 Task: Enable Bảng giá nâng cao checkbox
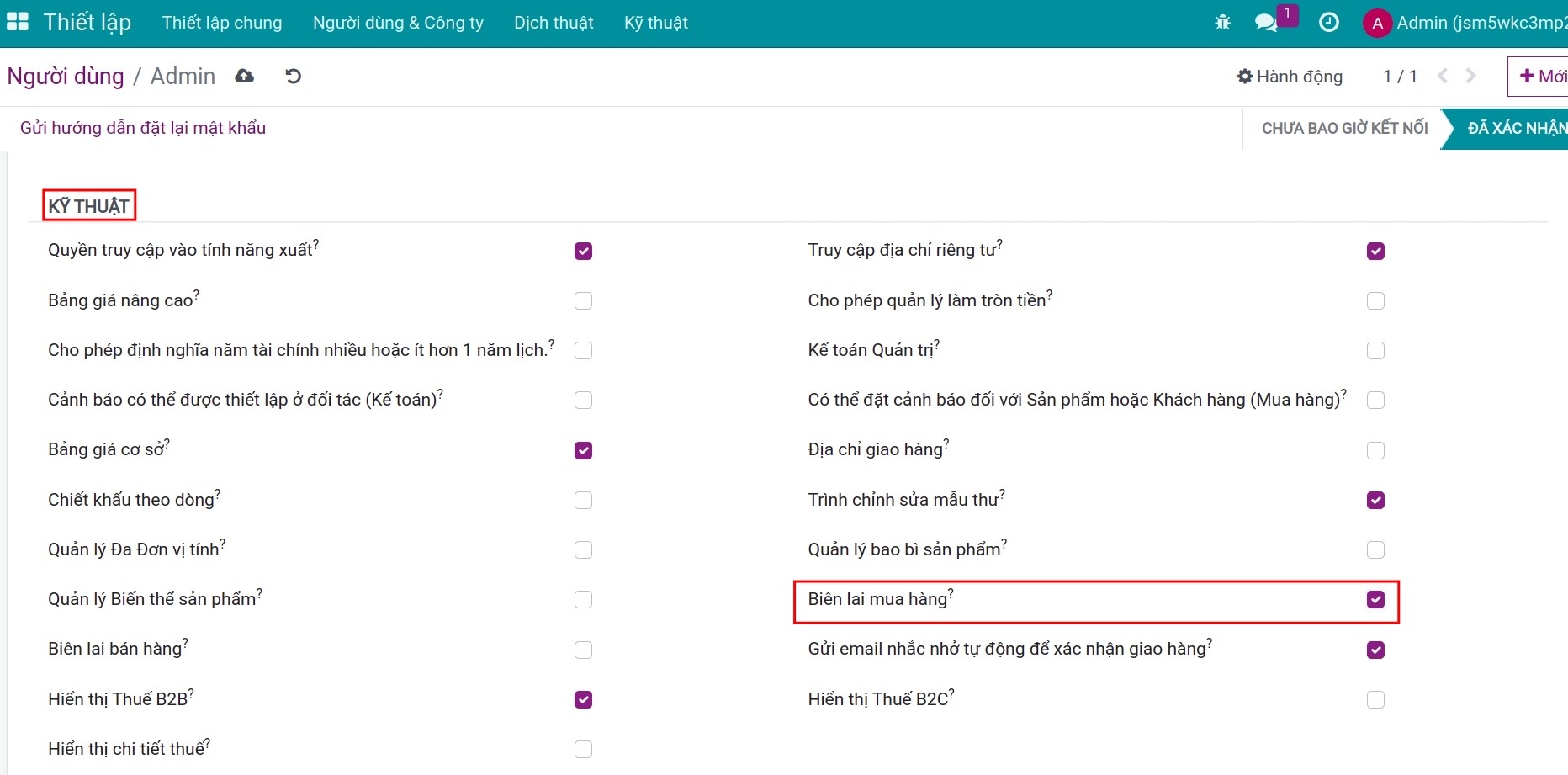[583, 300]
